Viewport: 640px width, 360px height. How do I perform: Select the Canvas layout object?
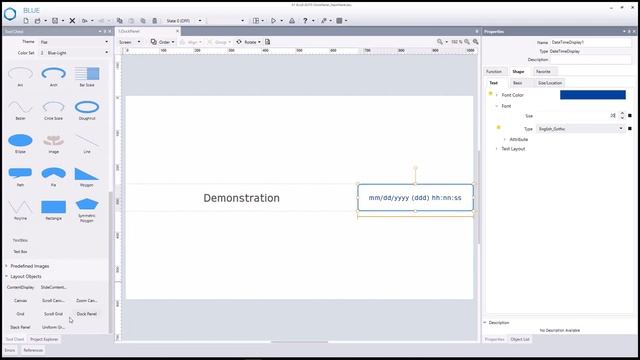20,300
